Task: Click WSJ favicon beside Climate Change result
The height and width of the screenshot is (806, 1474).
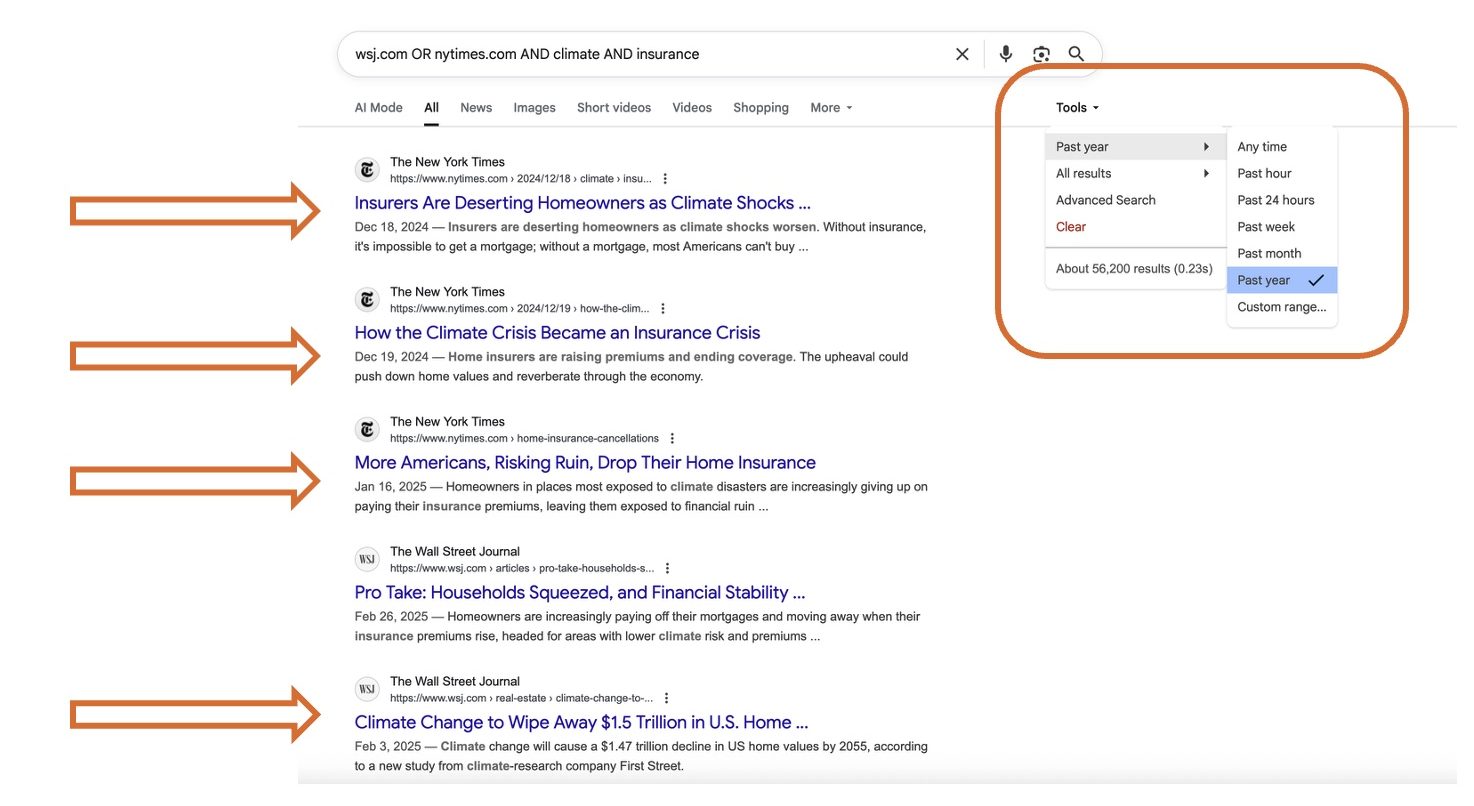Action: click(367, 690)
